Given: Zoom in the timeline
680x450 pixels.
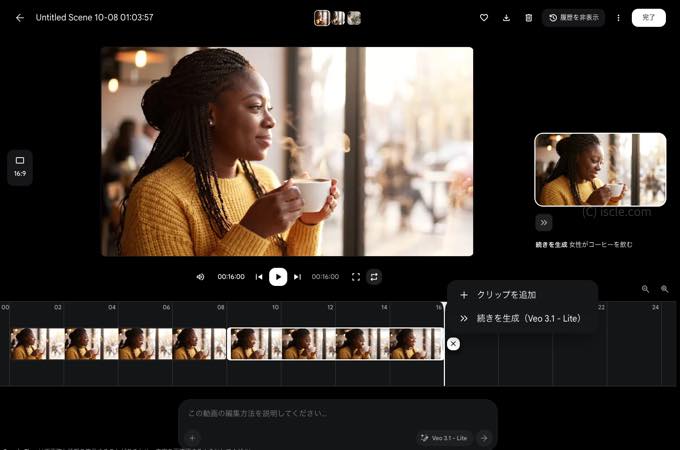Looking at the screenshot, I should (x=664, y=289).
